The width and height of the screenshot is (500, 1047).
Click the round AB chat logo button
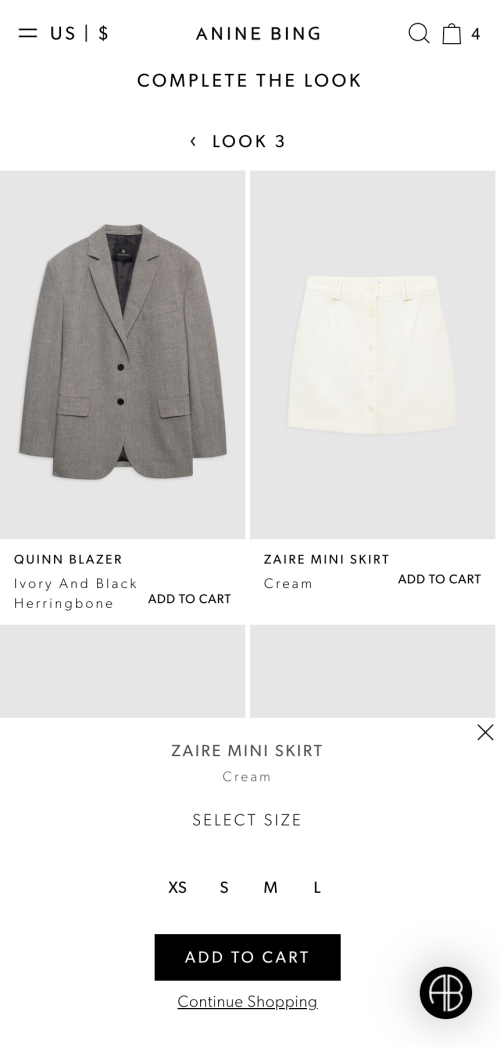pos(445,992)
